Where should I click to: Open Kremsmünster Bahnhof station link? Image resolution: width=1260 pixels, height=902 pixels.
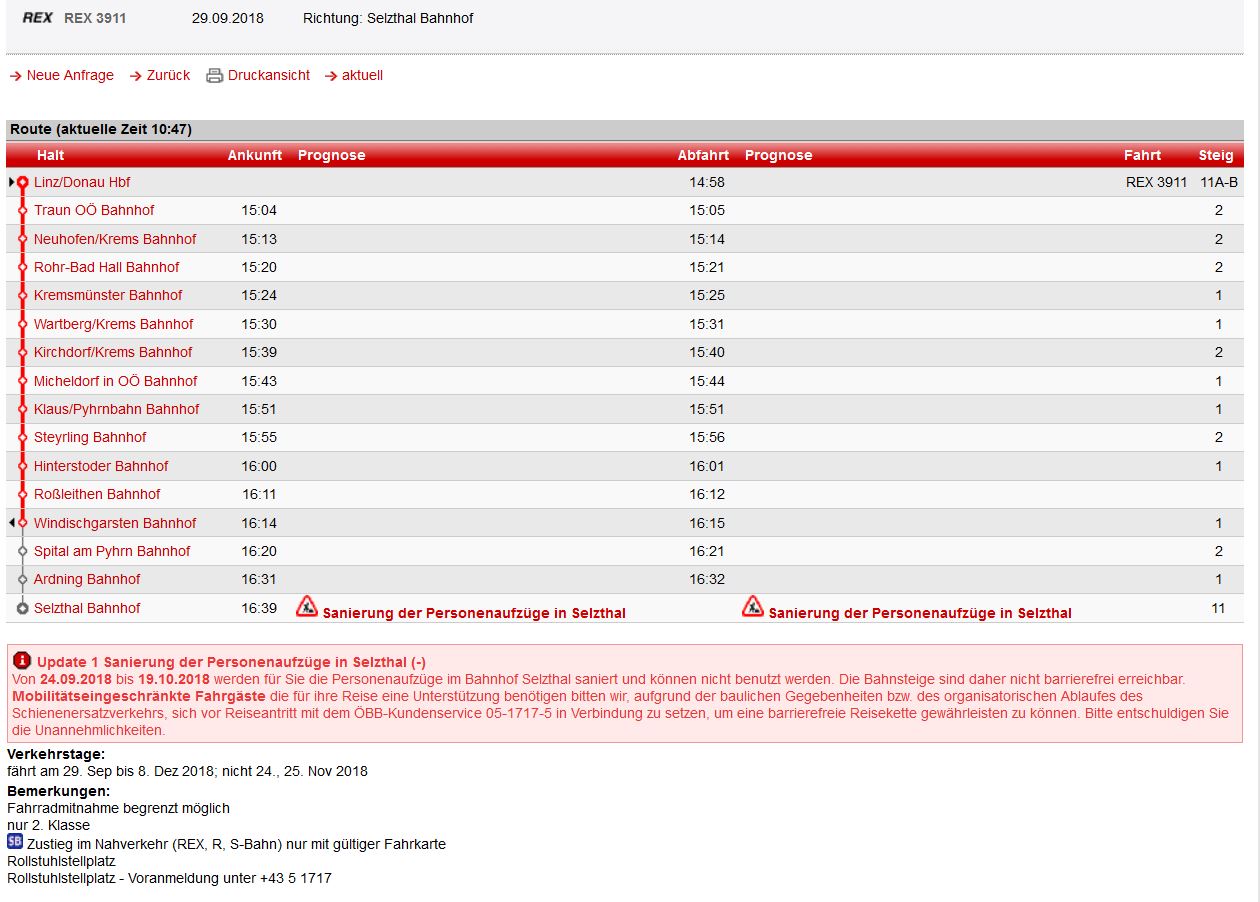(x=108, y=295)
